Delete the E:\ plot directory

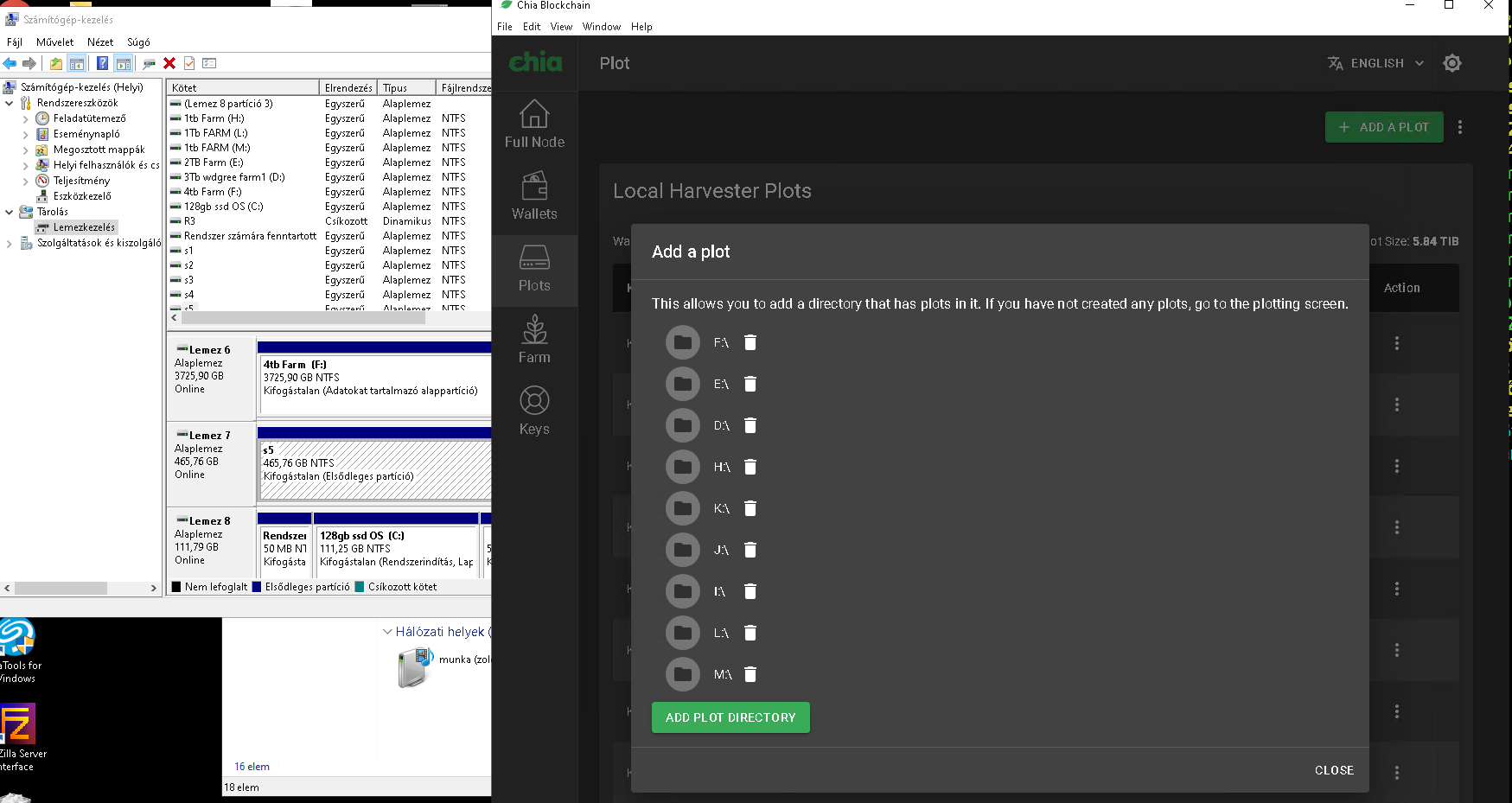[x=750, y=384]
